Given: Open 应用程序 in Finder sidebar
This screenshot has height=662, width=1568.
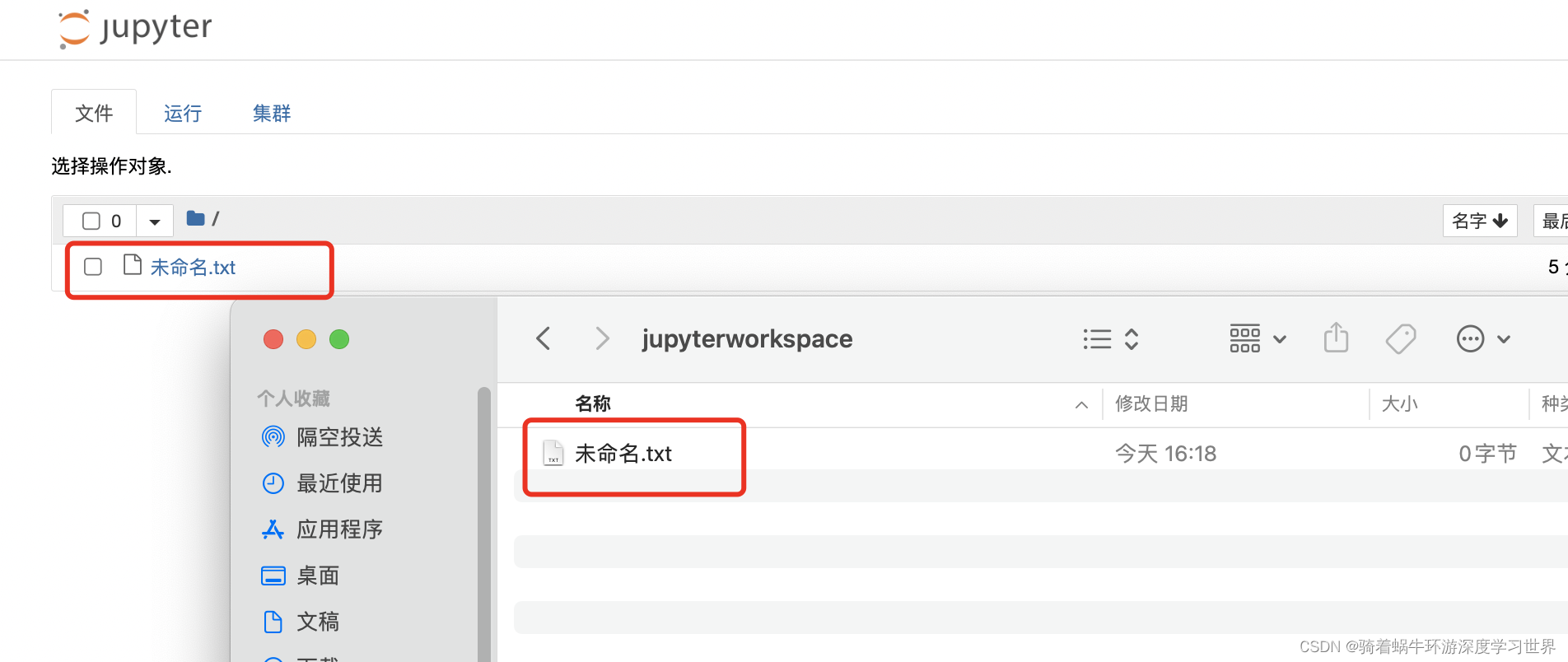Looking at the screenshot, I should click(x=340, y=529).
